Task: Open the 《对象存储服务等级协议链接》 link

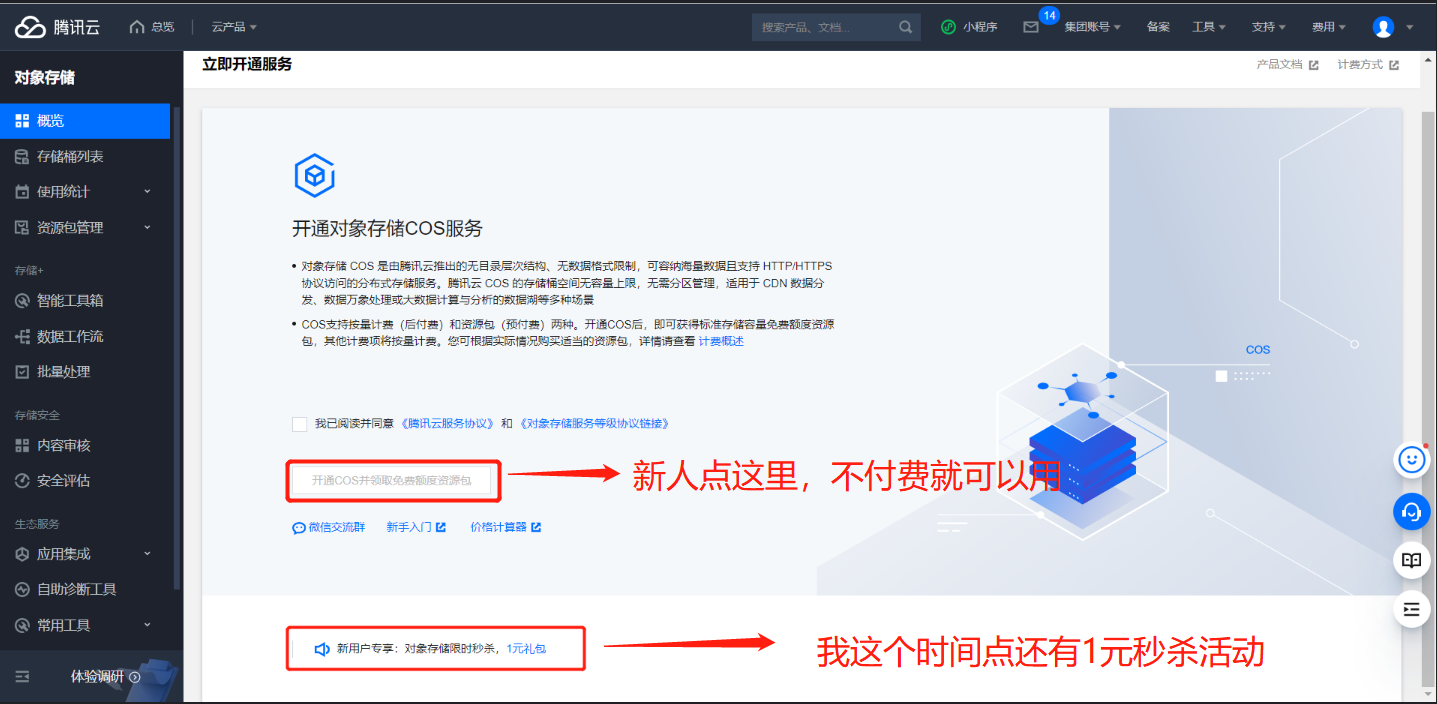Action: pyautogui.click(x=595, y=424)
